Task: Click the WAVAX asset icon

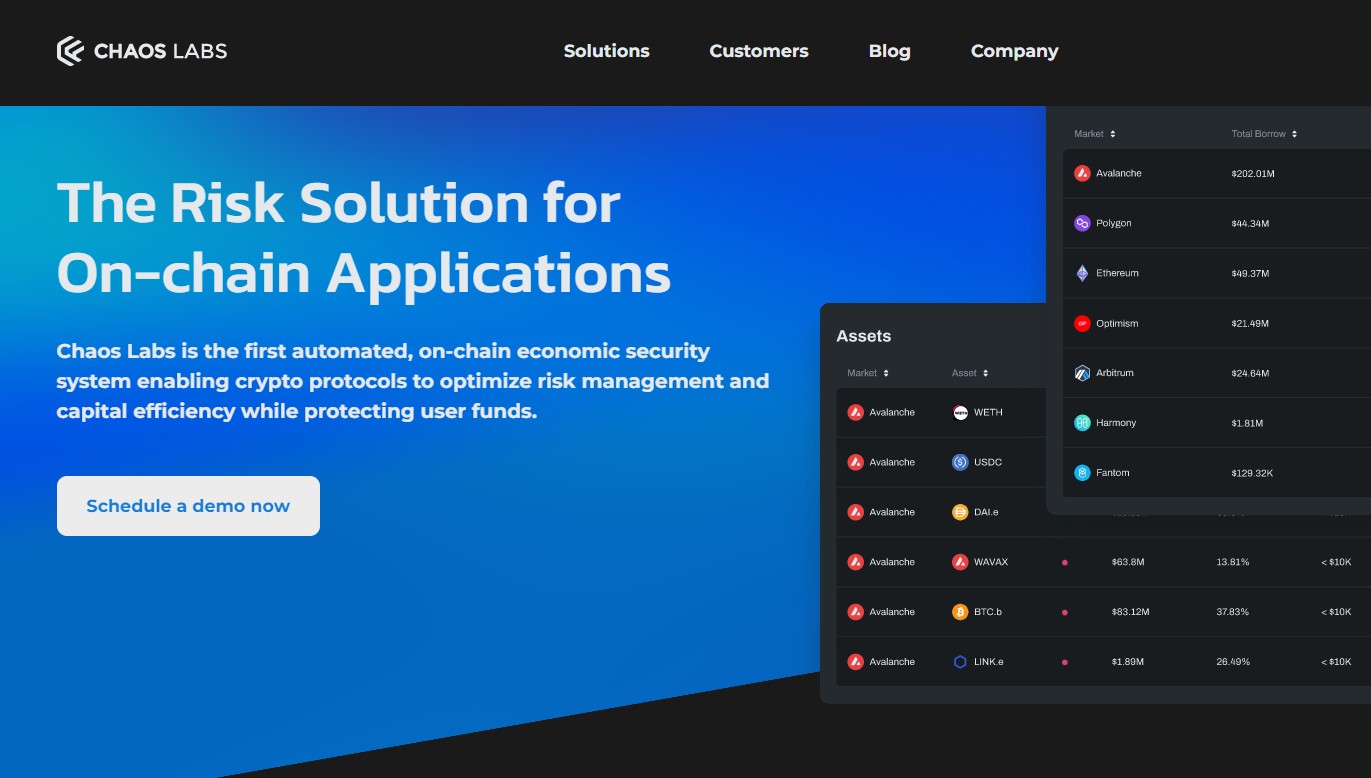Action: point(960,562)
